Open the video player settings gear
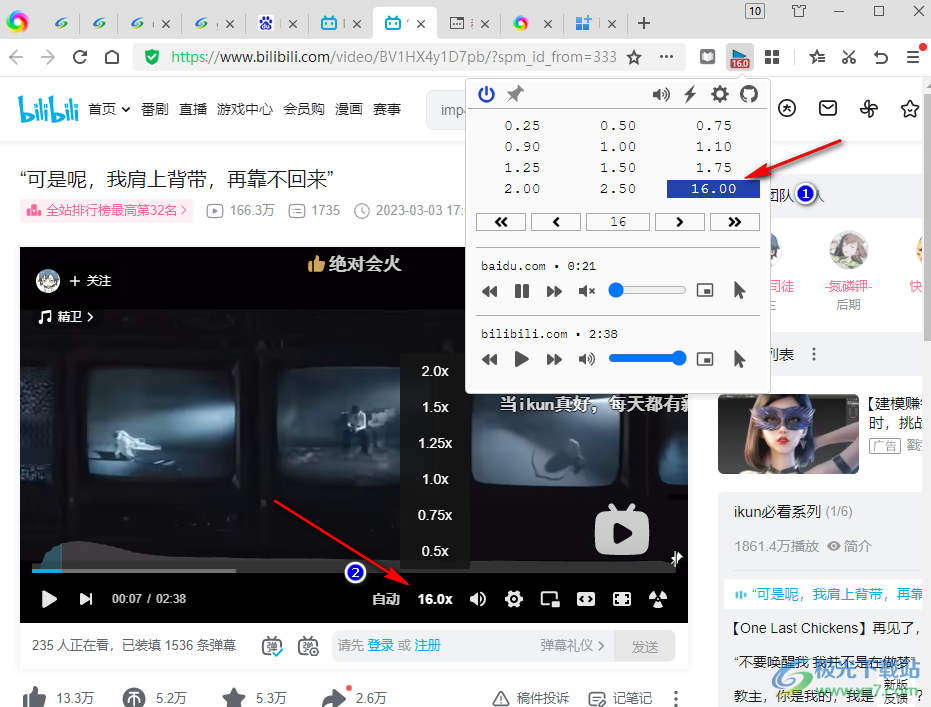 click(514, 599)
